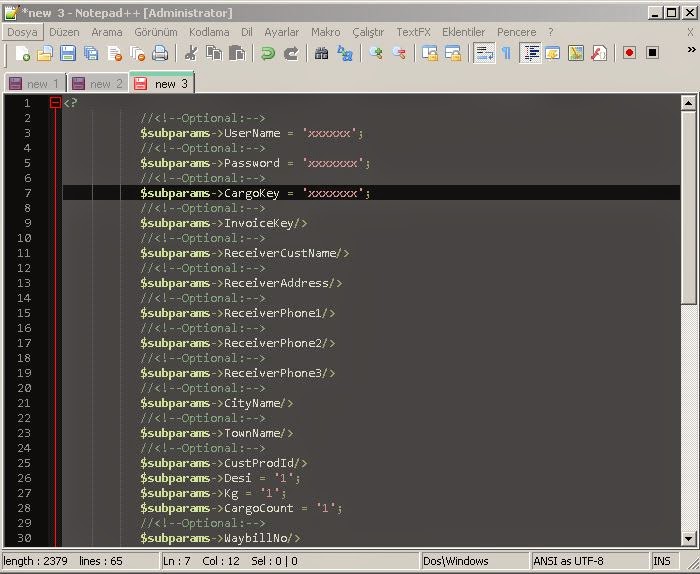Close the current document icon
The height and width of the screenshot is (574, 700).
point(114,53)
